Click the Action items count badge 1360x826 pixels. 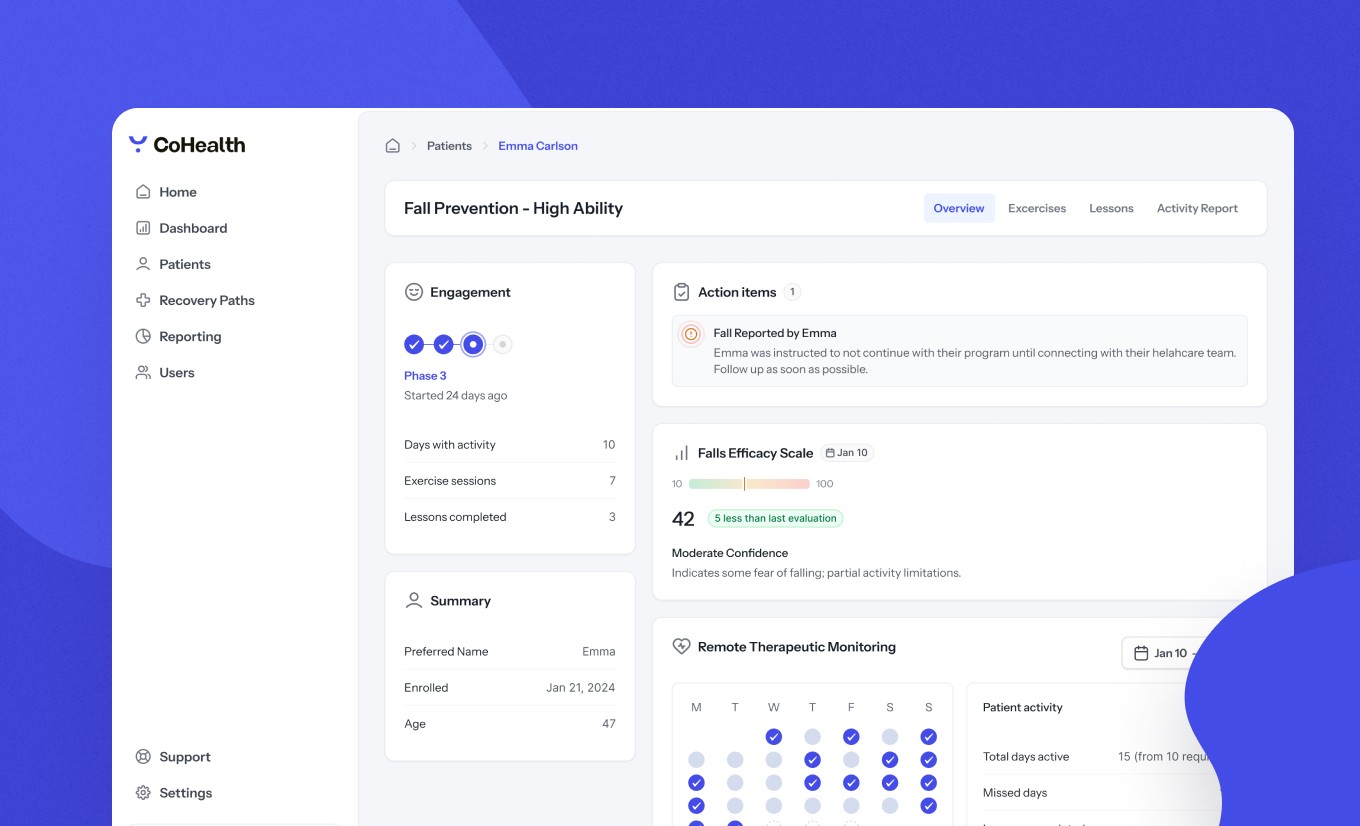pyautogui.click(x=792, y=292)
